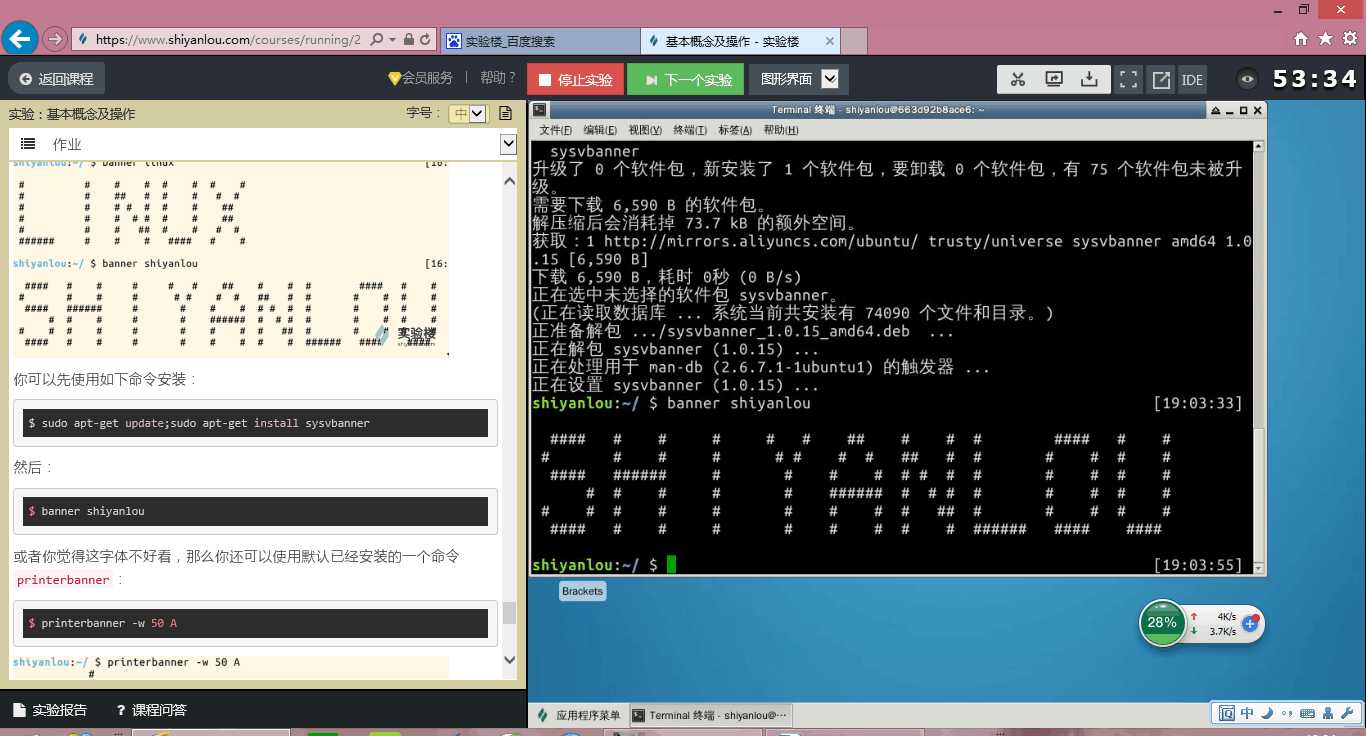This screenshot has height=736, width=1366.
Task: Open the terminal 终端(T) menu
Action: point(690,130)
